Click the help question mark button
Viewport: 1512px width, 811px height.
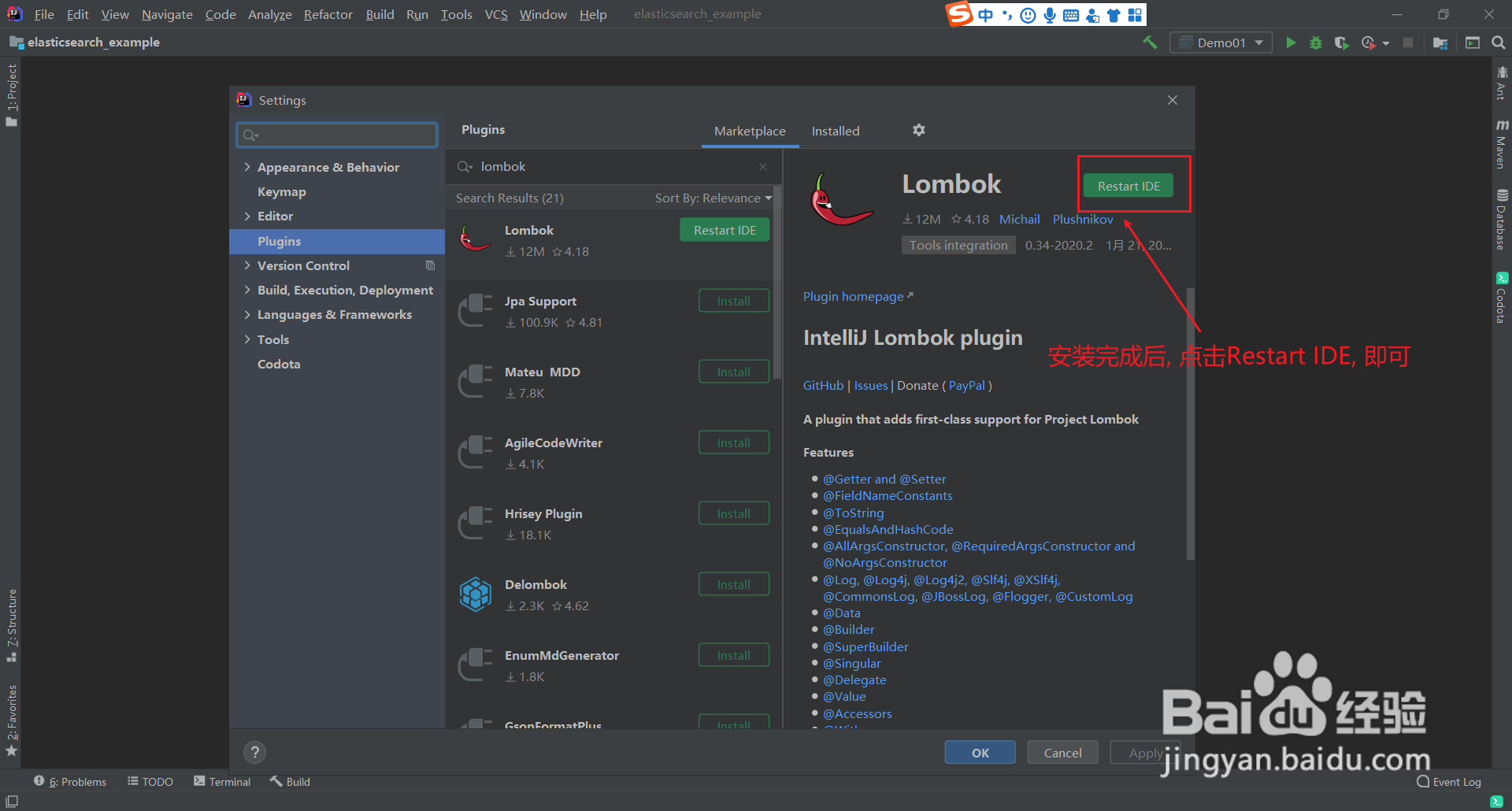click(x=254, y=752)
